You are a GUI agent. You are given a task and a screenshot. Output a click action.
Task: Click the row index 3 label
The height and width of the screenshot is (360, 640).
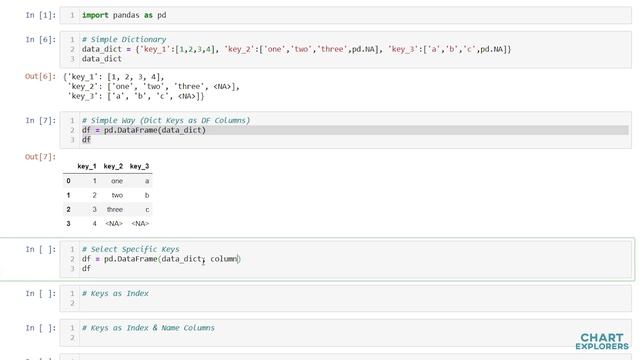pyautogui.click(x=68, y=224)
